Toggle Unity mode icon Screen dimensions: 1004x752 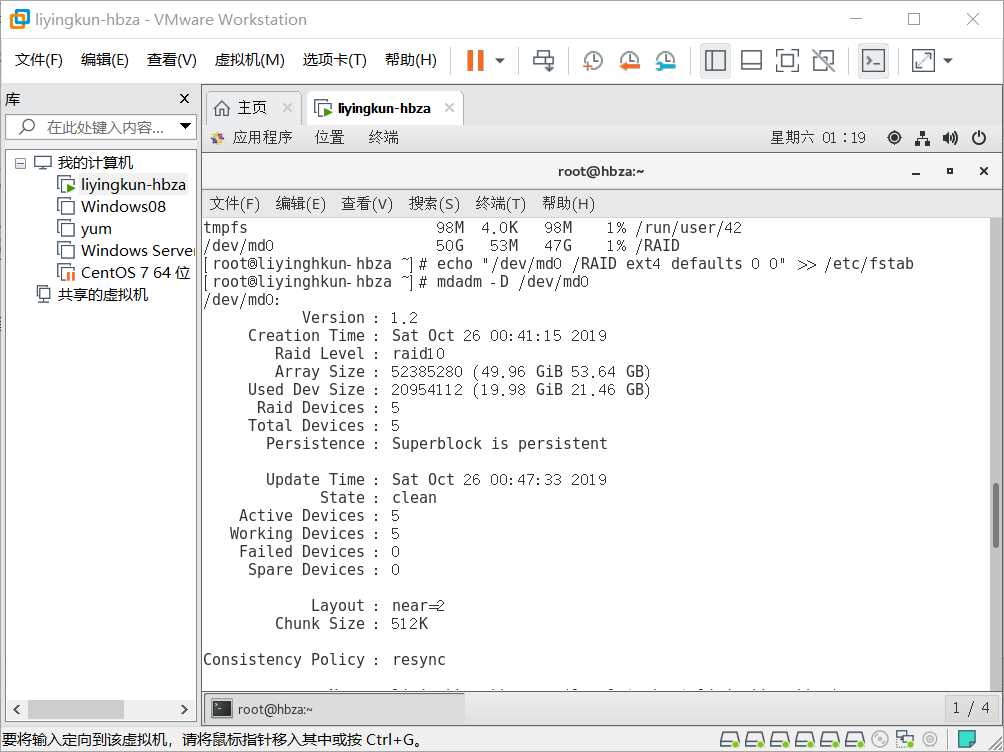tap(823, 61)
